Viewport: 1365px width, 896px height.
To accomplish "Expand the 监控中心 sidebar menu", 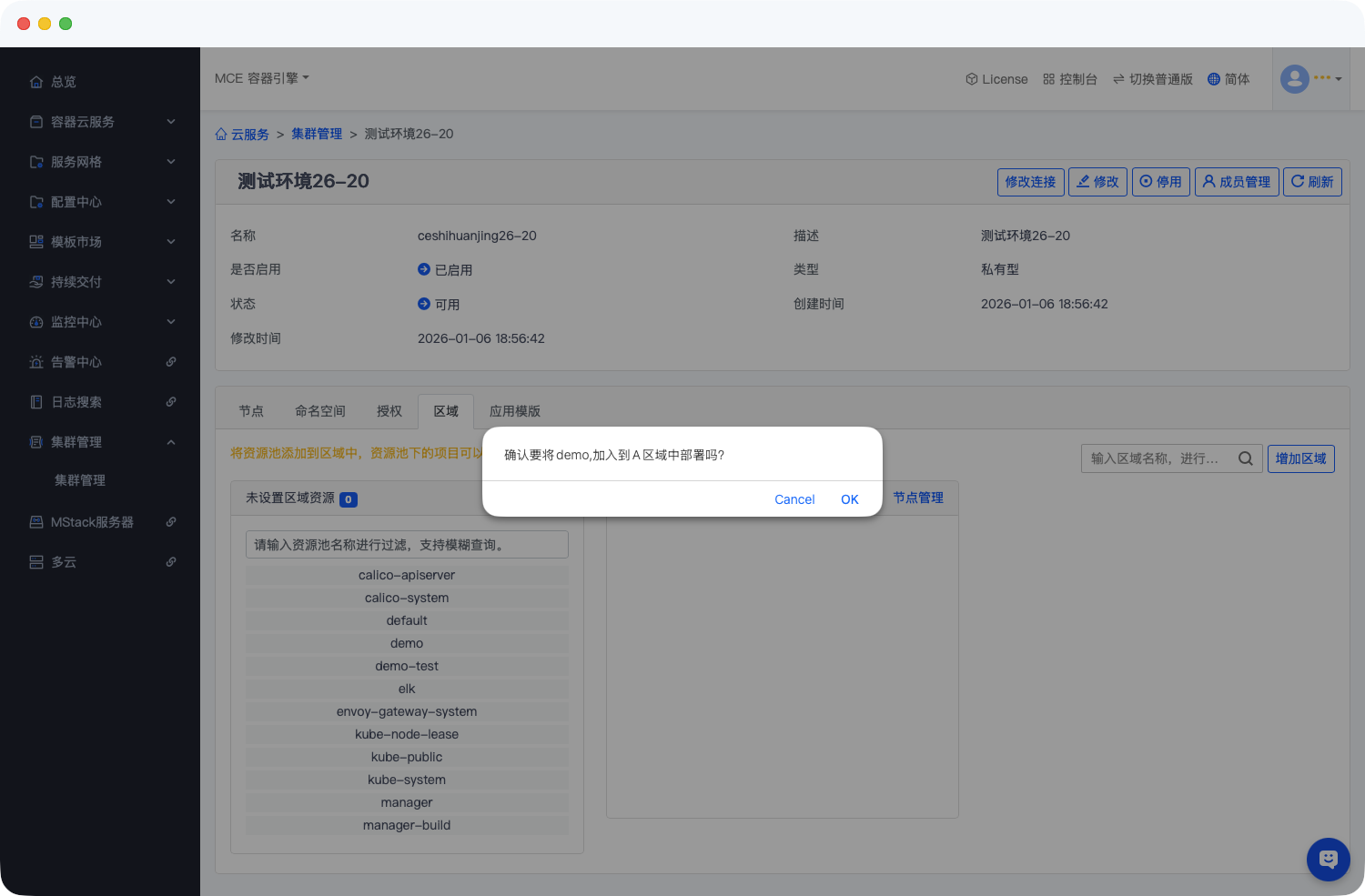I will pyautogui.click(x=100, y=322).
